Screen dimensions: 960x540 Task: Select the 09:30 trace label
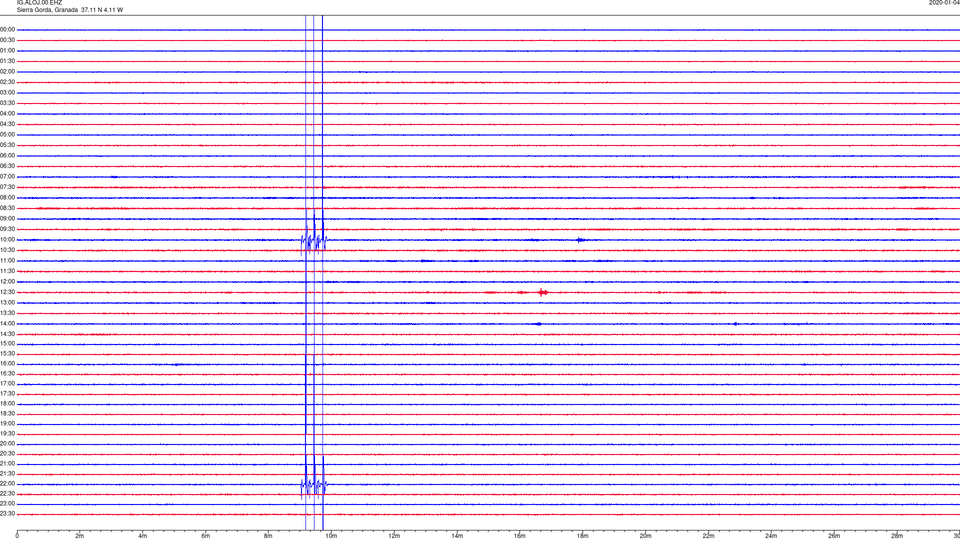click(7, 229)
